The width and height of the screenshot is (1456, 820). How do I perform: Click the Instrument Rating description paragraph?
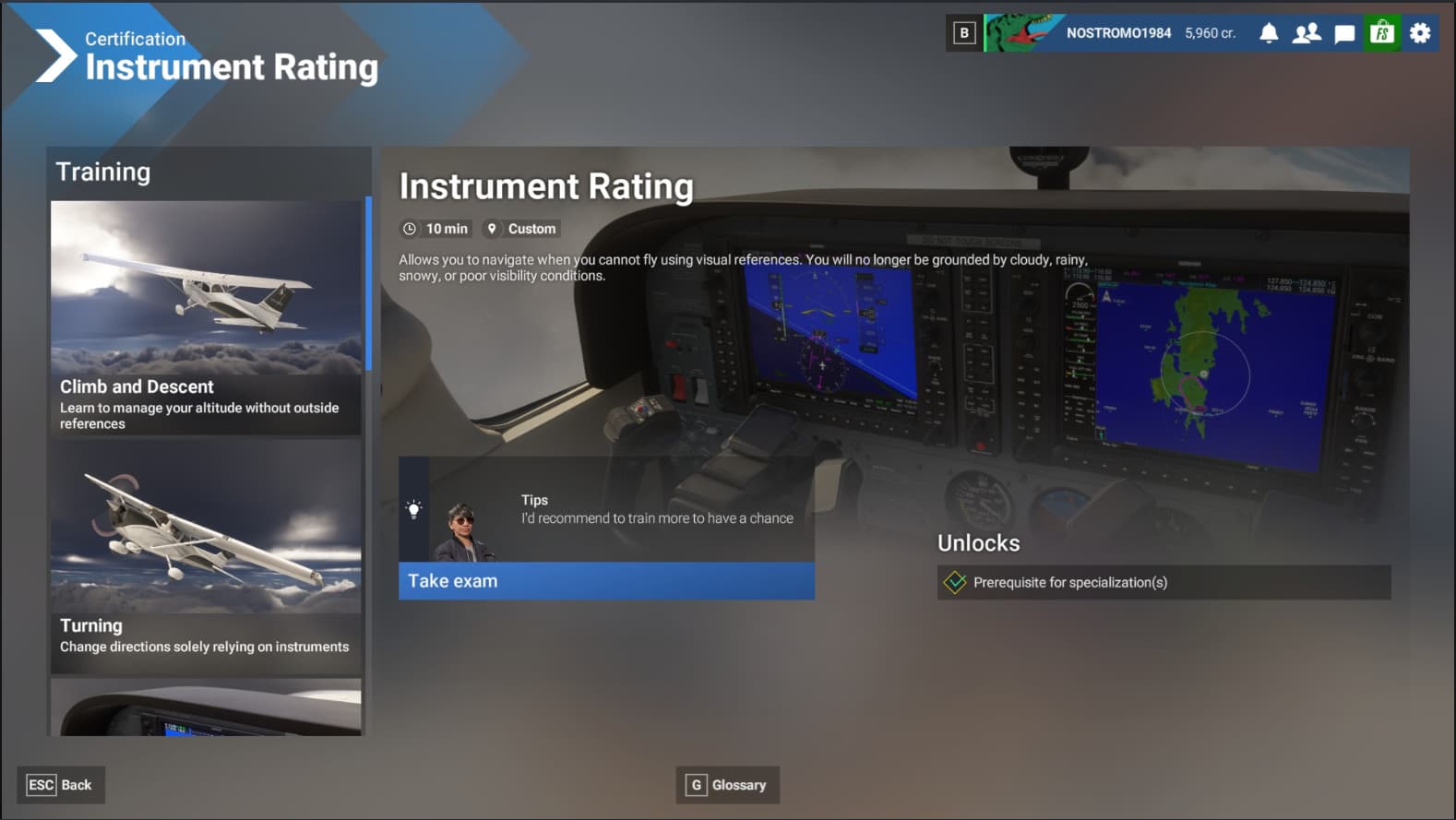tap(743, 267)
